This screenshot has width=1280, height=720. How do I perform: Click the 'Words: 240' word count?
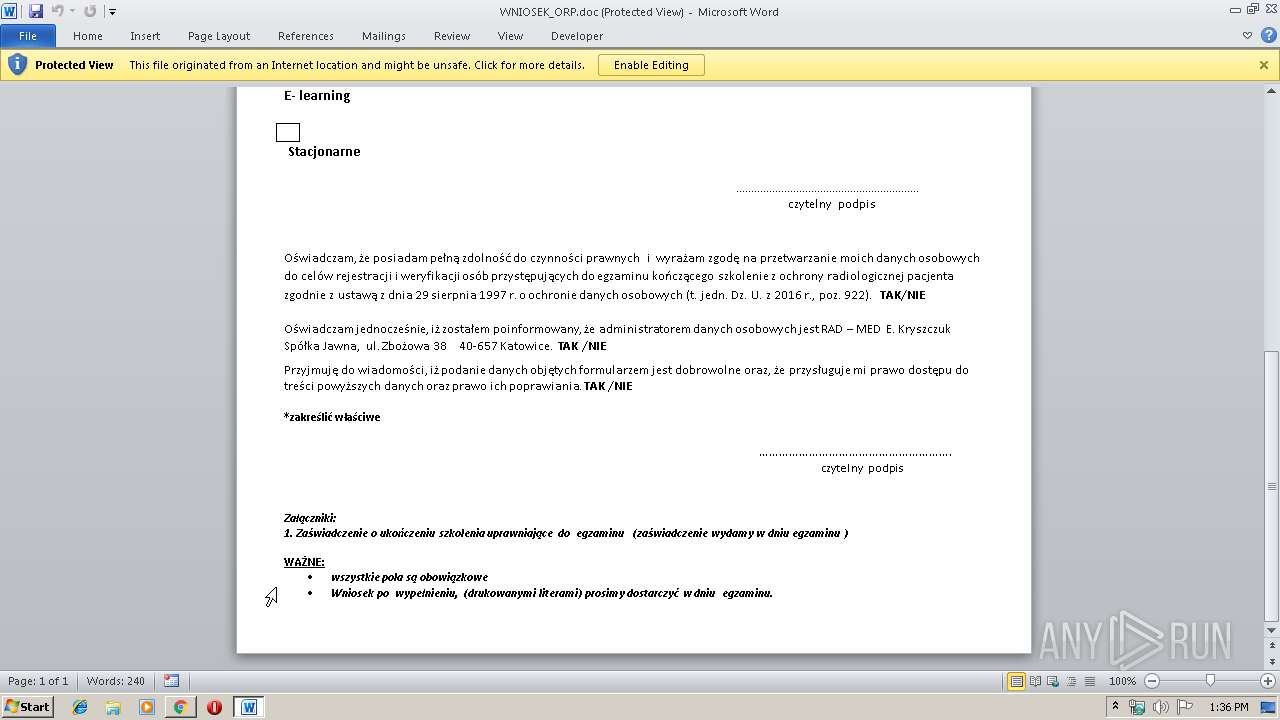pyautogui.click(x=116, y=681)
